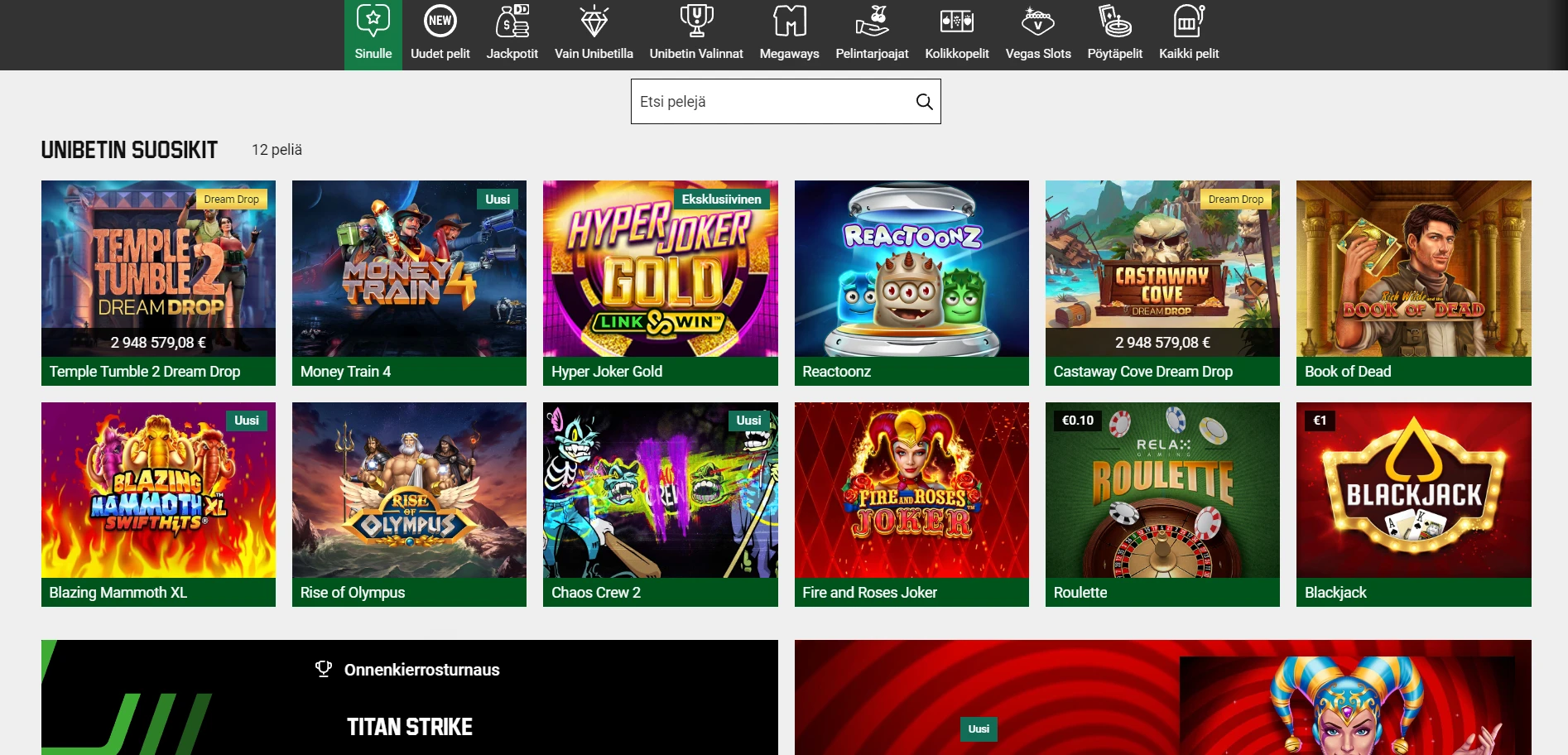This screenshot has width=1568, height=755.
Task: Click the Megaways M icon
Action: click(x=790, y=21)
